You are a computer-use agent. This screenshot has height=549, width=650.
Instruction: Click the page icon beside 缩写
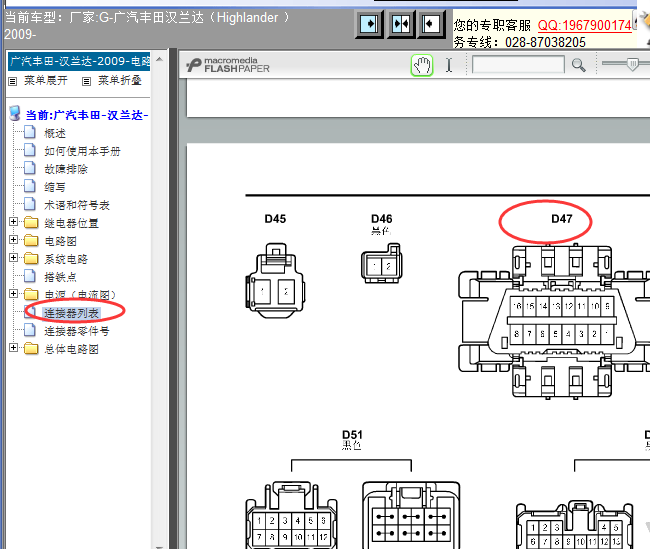(x=29, y=186)
